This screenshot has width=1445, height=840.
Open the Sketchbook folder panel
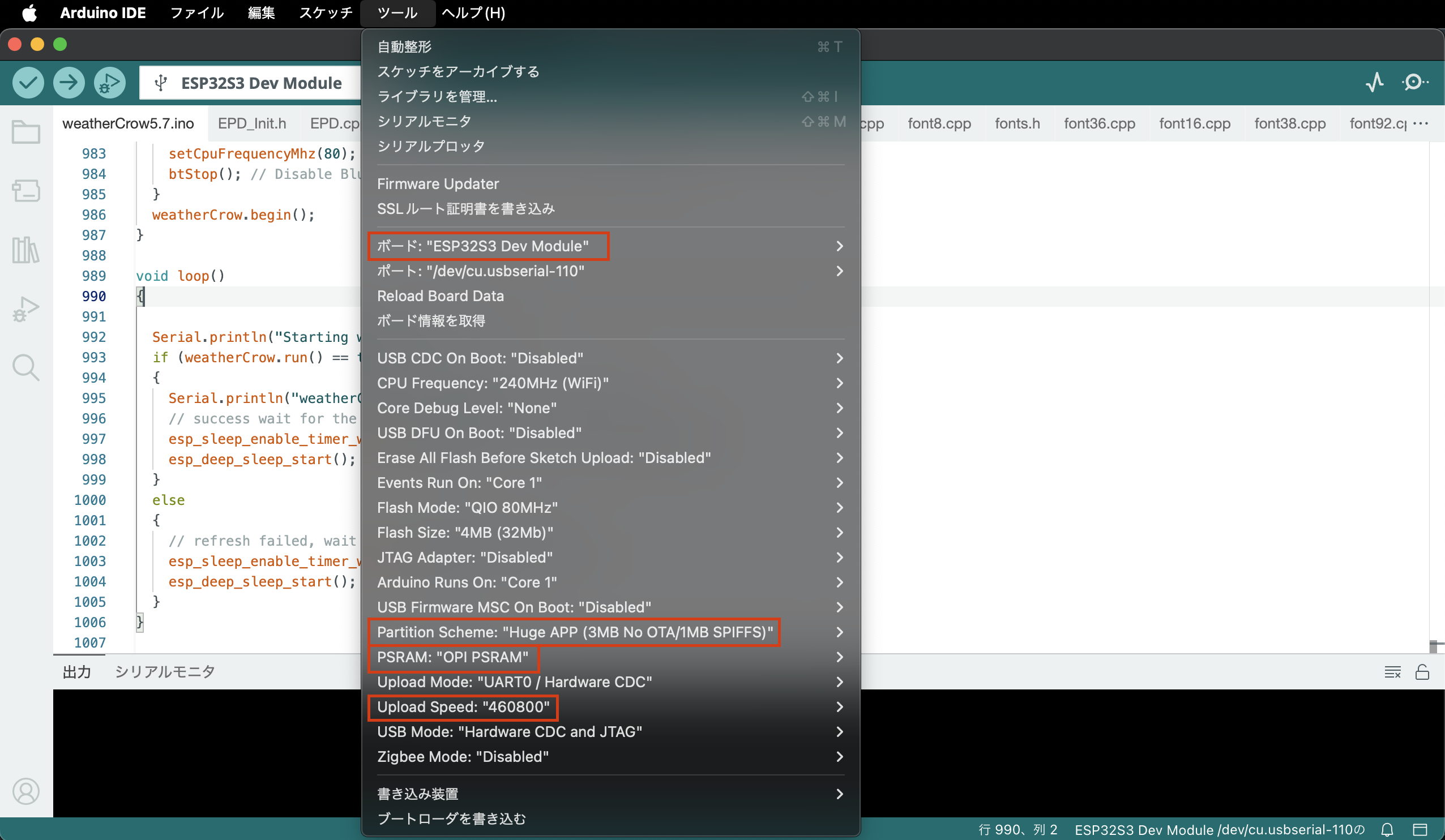click(x=25, y=131)
